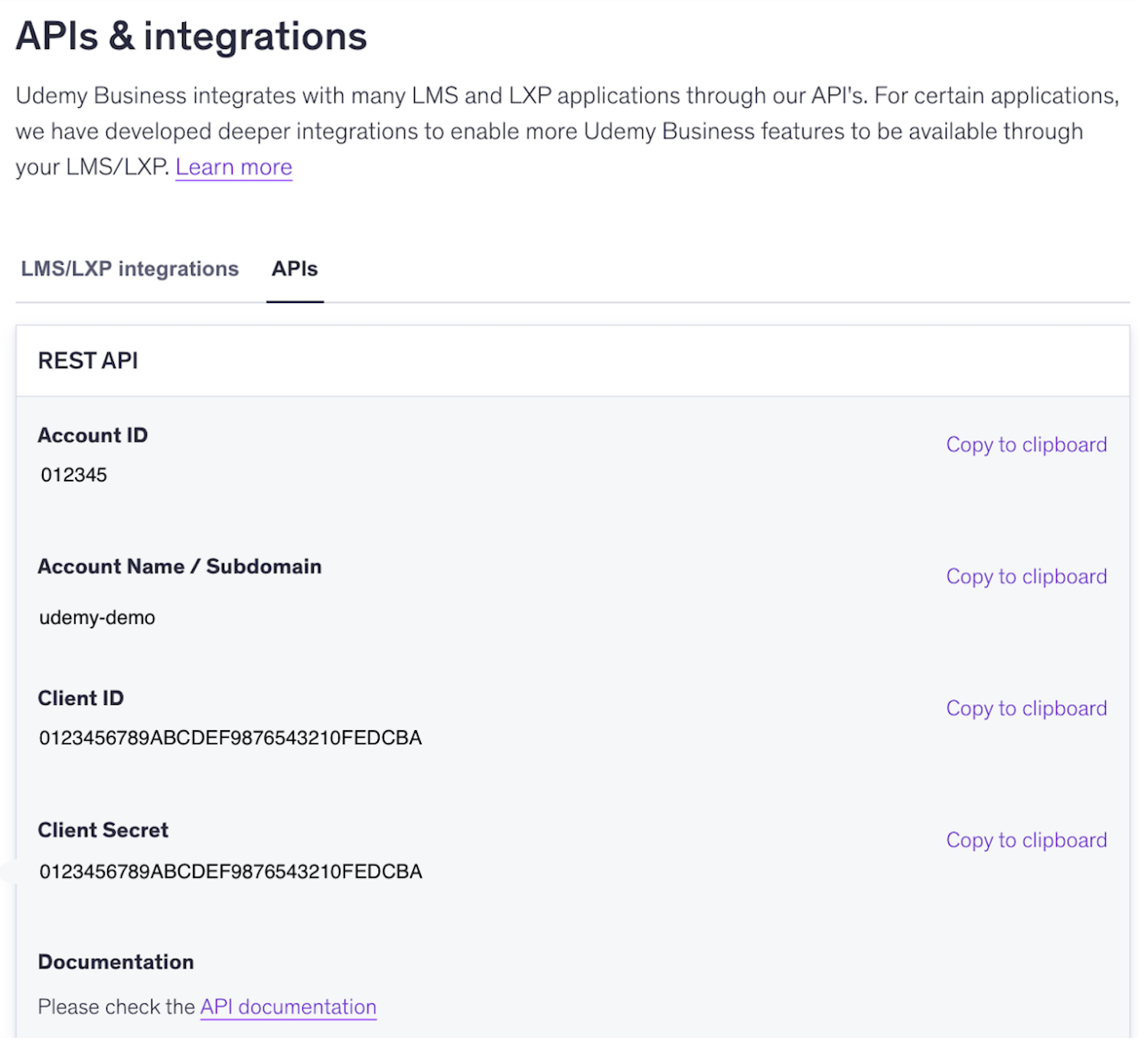Click the Account Name / Subdomain label
This screenshot has width=1148, height=1047.
coord(180,567)
